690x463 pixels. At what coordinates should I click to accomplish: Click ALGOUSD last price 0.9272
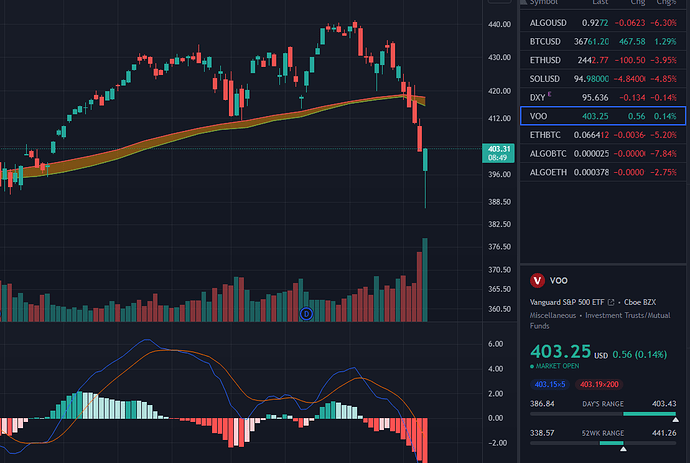coord(595,23)
